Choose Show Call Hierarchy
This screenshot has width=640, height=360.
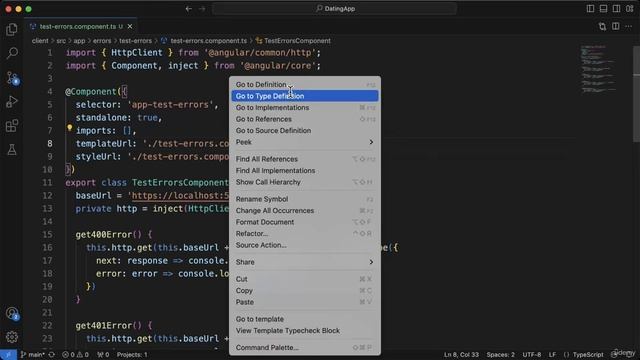click(305, 182)
